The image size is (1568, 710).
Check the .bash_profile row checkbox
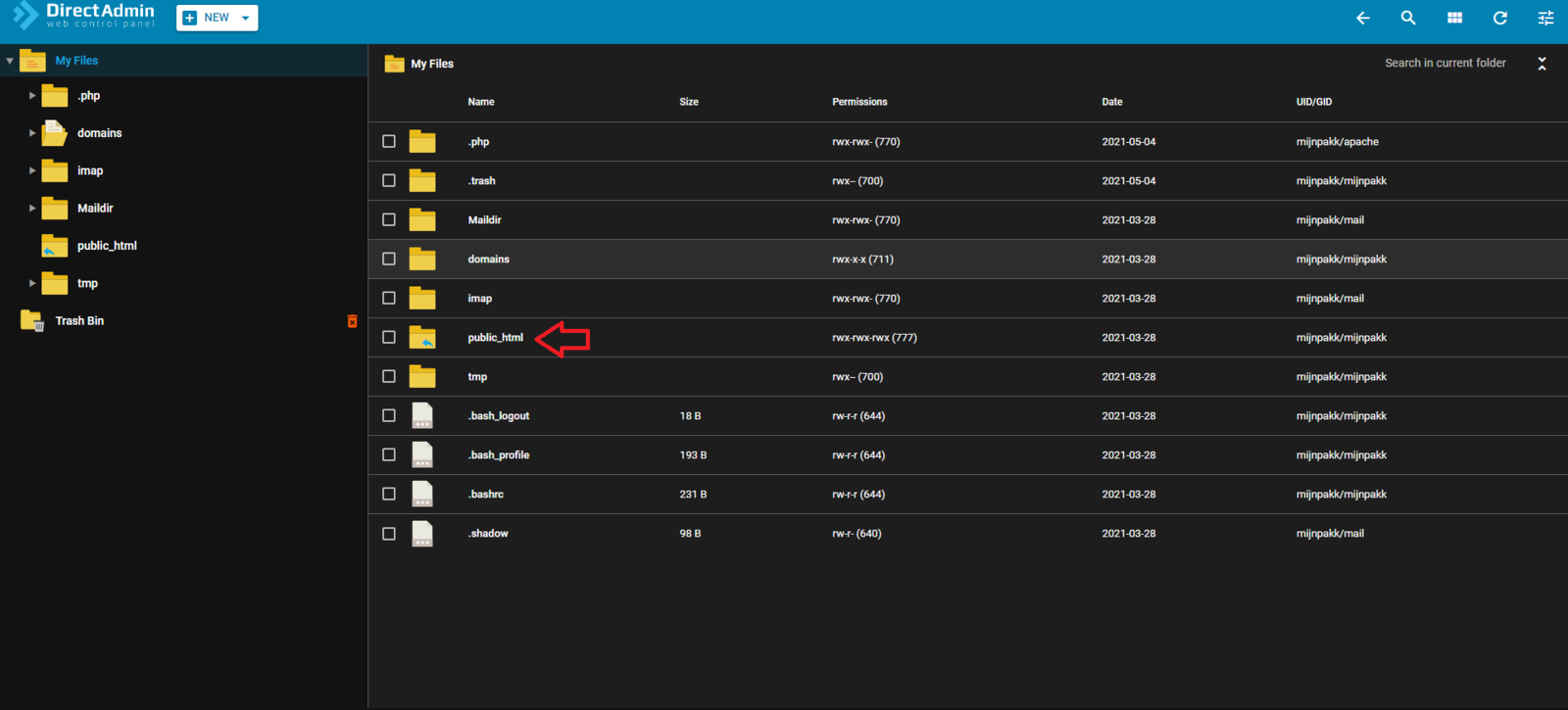[389, 455]
